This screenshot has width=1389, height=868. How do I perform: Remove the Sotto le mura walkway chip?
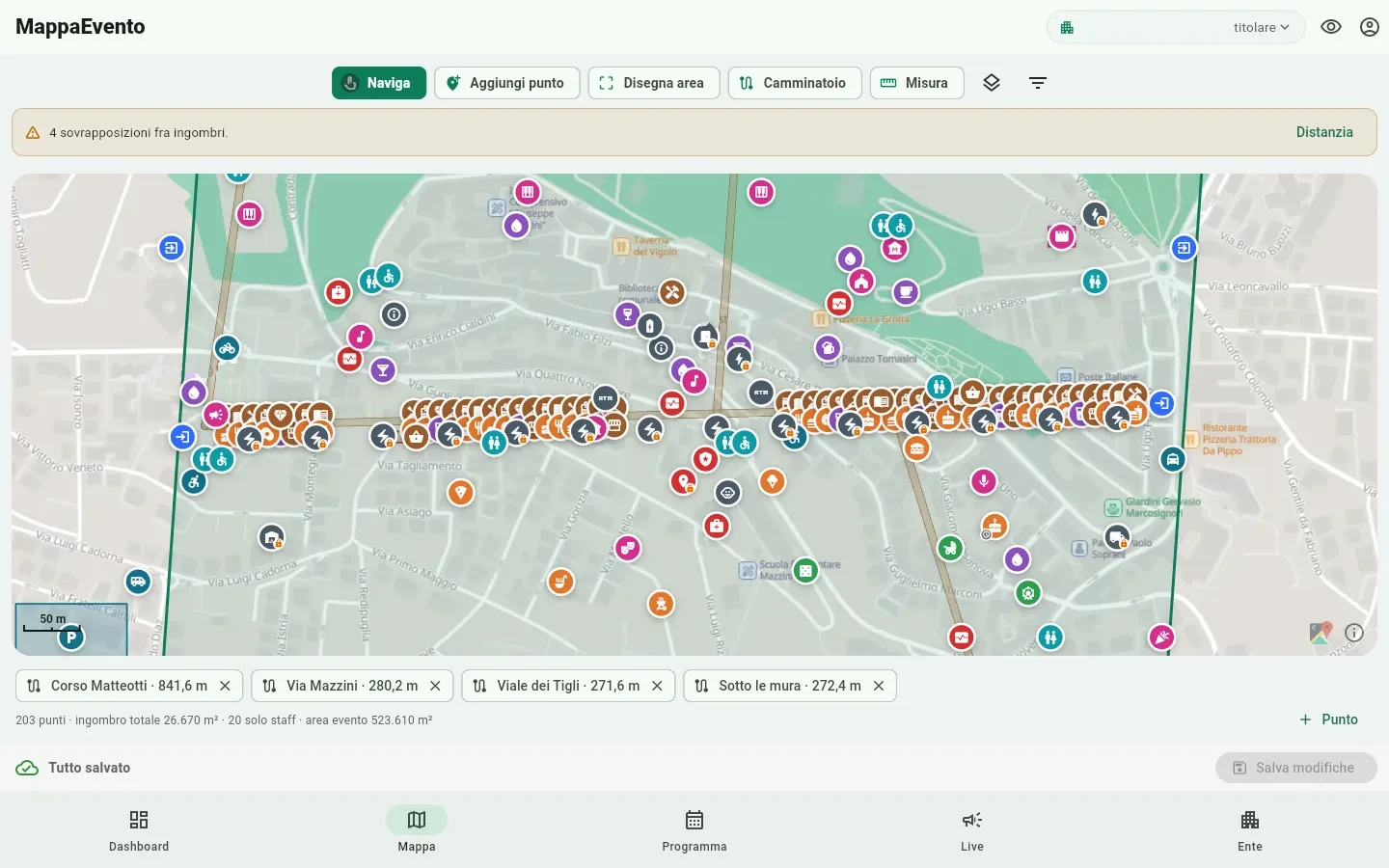pyautogui.click(x=879, y=686)
